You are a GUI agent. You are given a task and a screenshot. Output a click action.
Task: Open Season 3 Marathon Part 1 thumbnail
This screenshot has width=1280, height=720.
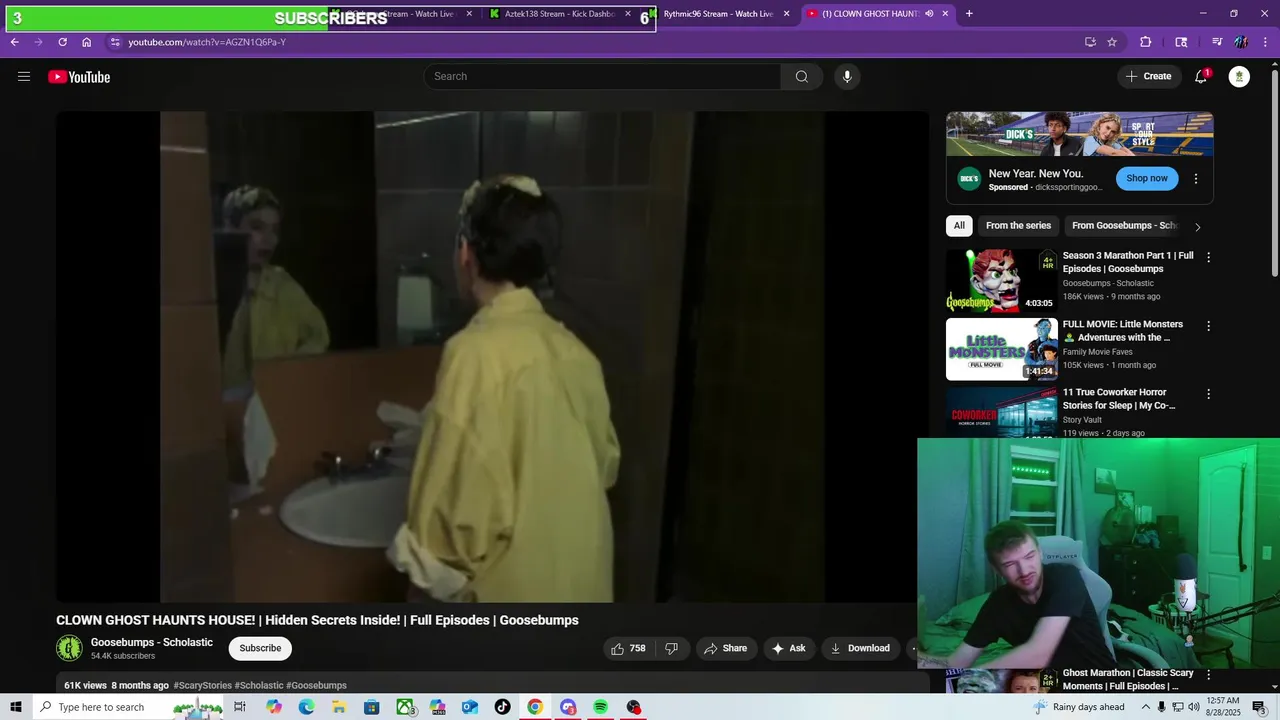pyautogui.click(x=1001, y=281)
